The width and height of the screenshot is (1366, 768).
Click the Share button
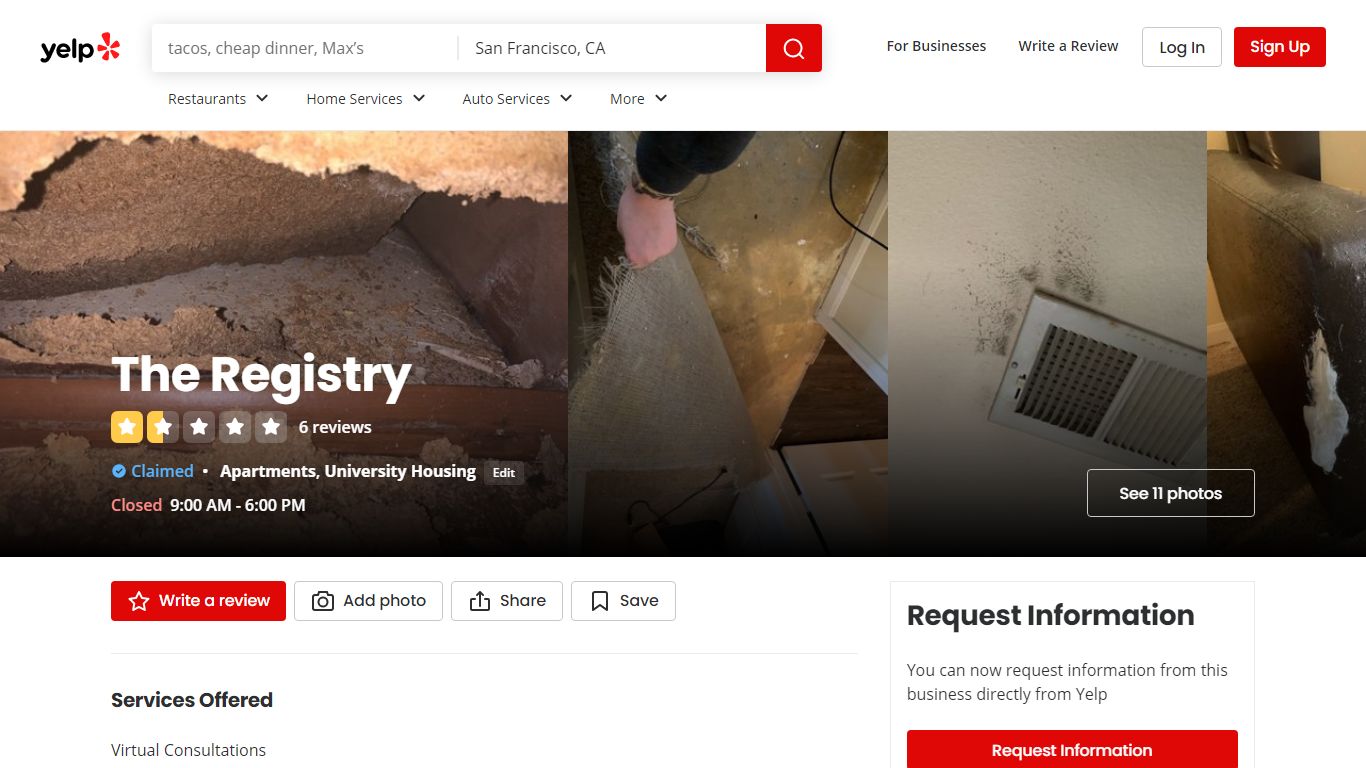[x=507, y=601]
